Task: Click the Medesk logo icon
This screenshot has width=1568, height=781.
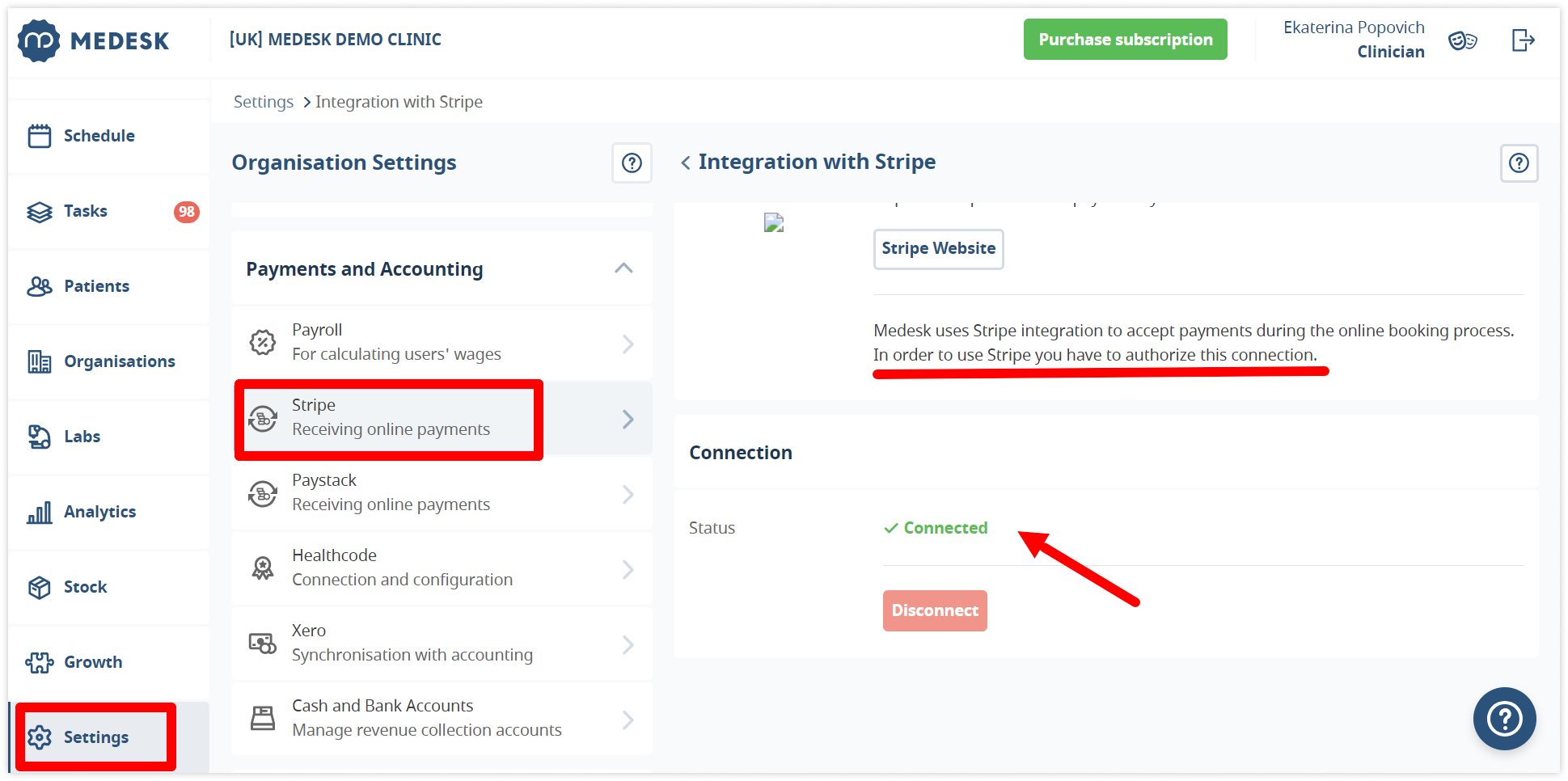Action: [x=38, y=40]
